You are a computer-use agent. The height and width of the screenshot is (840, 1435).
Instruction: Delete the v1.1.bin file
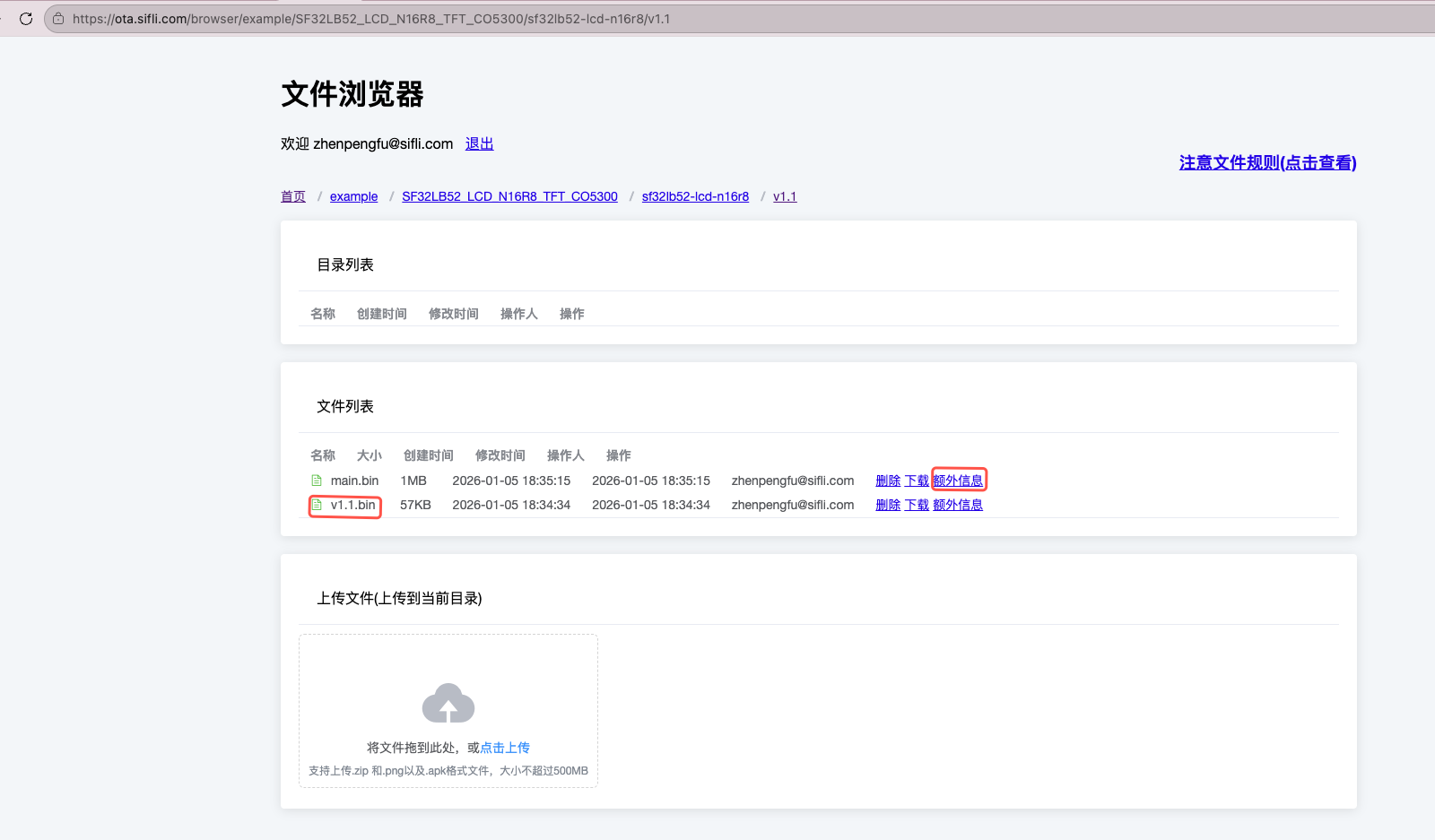click(888, 505)
